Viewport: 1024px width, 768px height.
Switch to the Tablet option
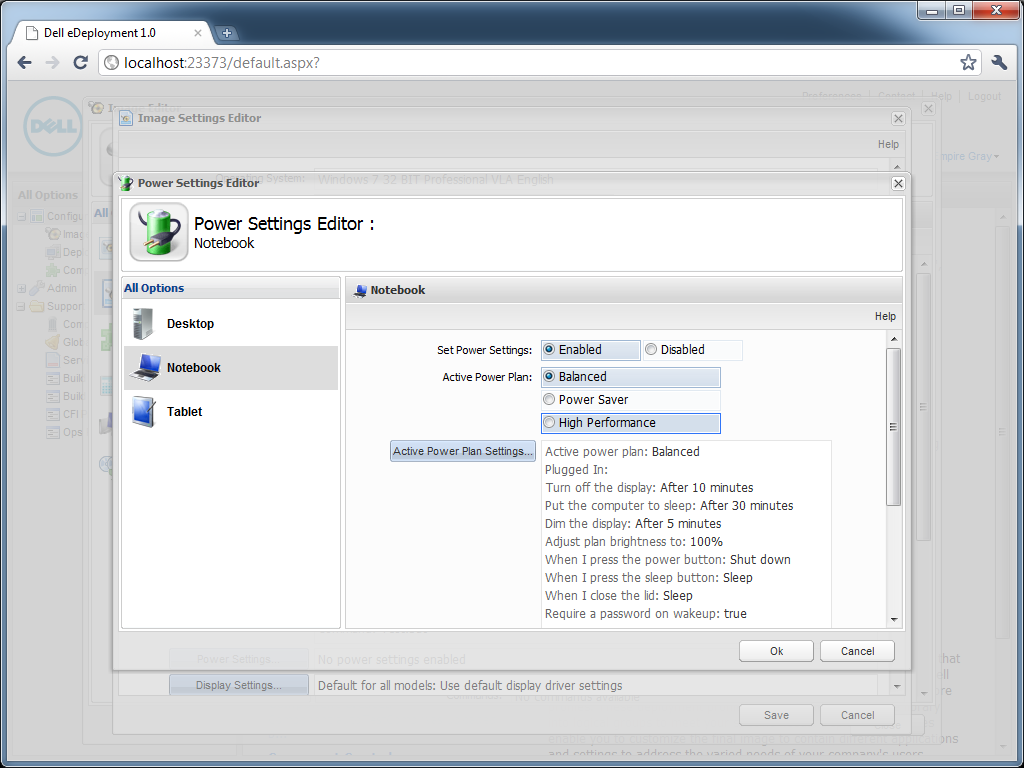[x=231, y=412]
